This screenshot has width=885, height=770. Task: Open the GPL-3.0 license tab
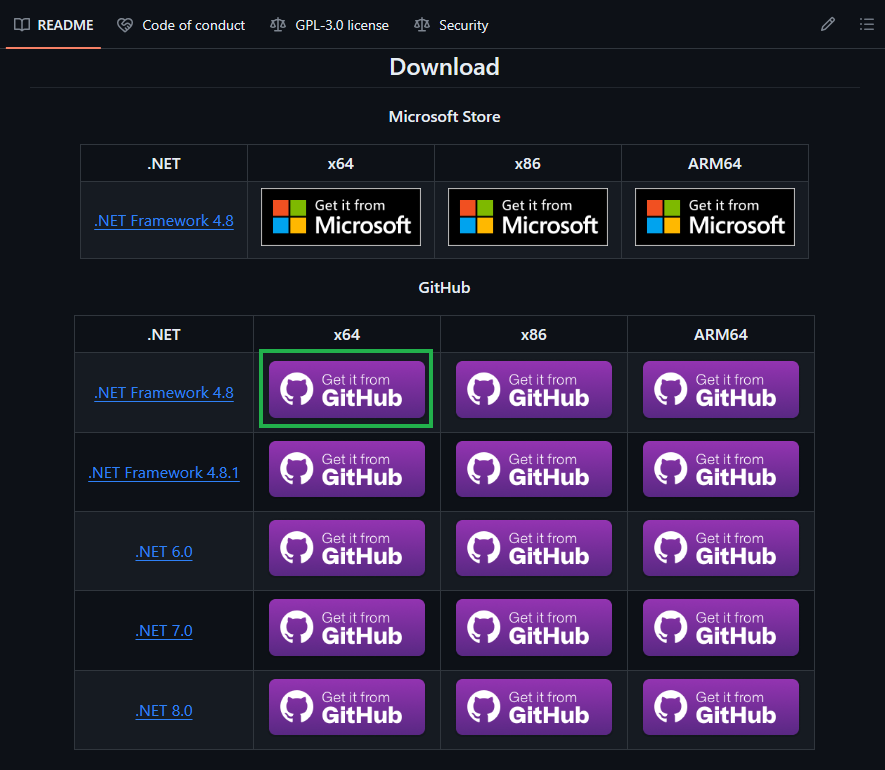[330, 25]
